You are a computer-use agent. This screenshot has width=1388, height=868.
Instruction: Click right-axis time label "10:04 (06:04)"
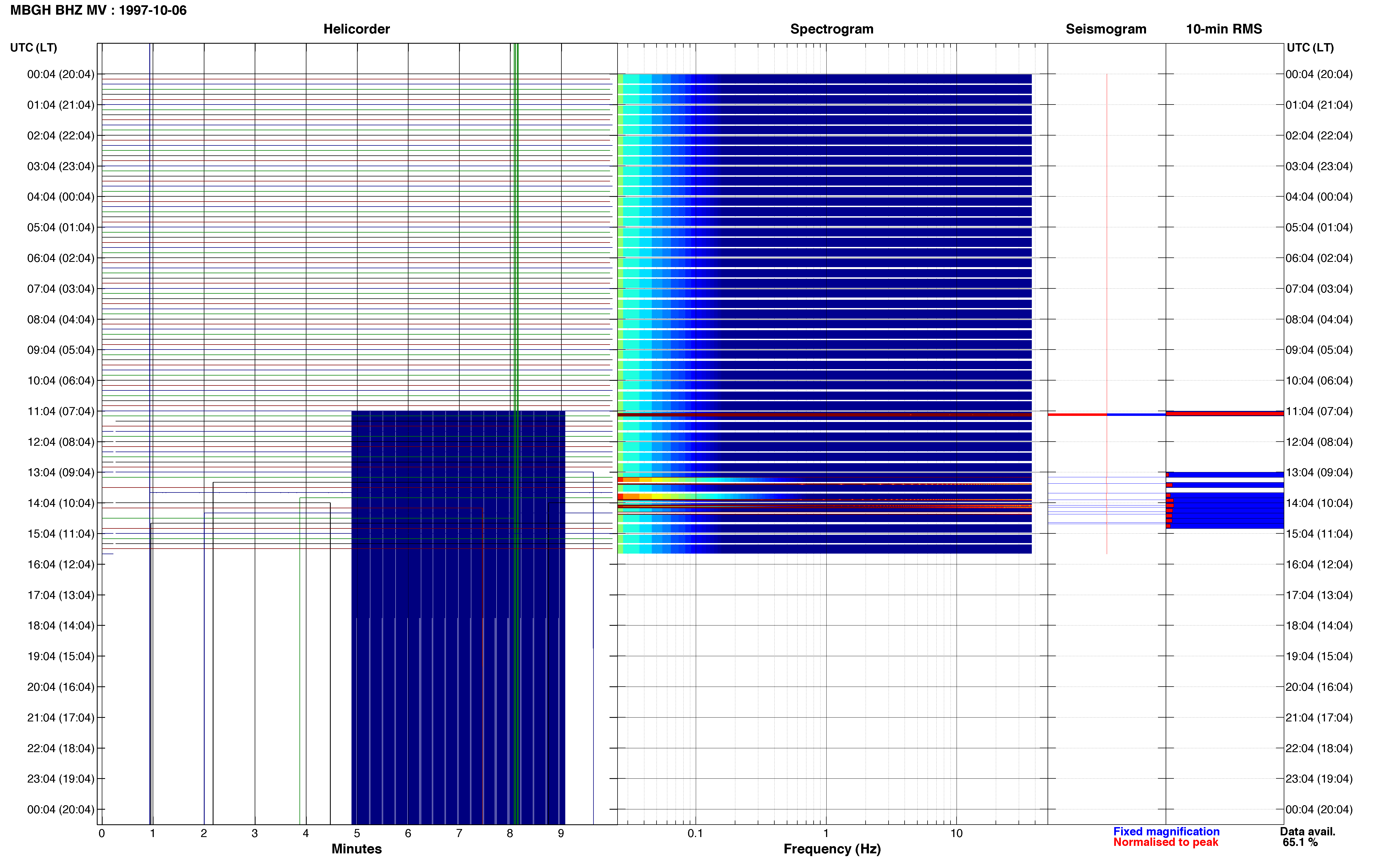pos(1319,380)
